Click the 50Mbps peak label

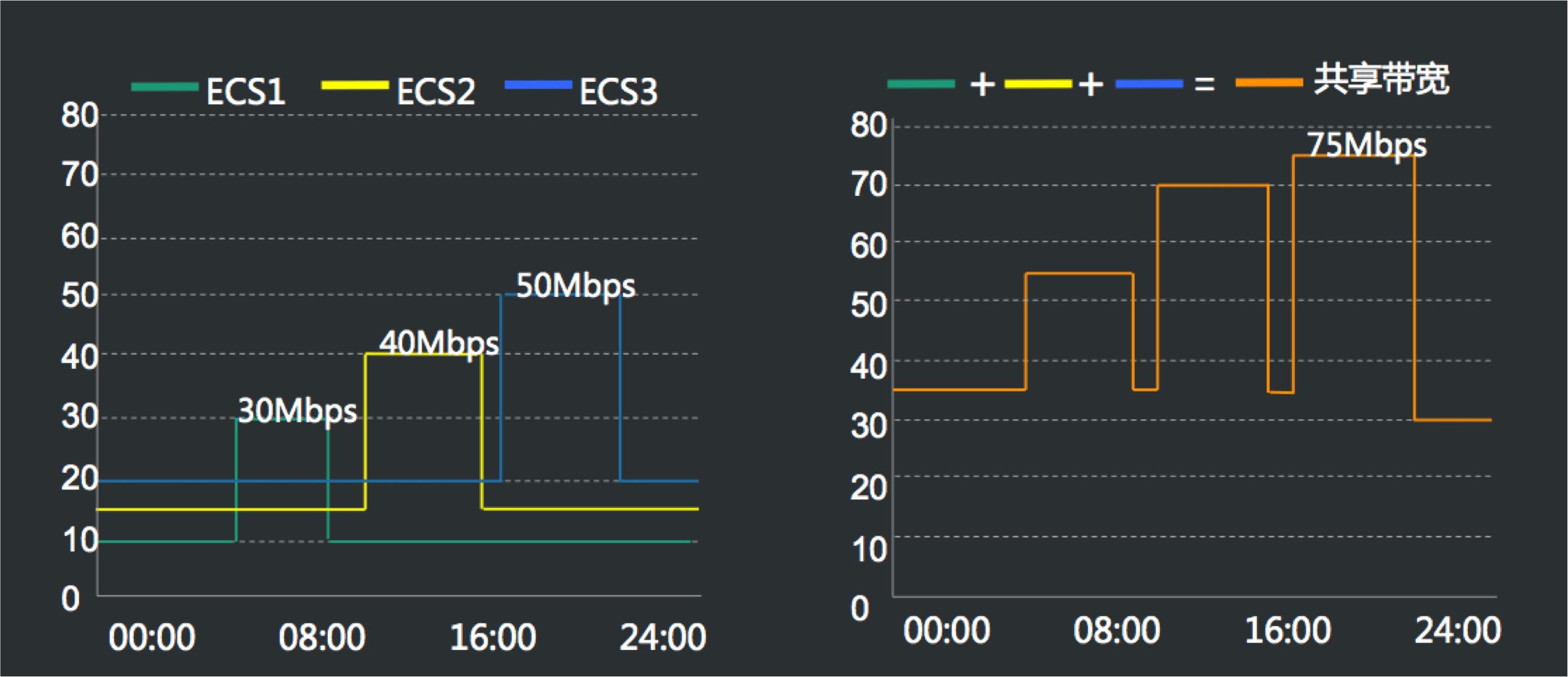pyautogui.click(x=576, y=286)
